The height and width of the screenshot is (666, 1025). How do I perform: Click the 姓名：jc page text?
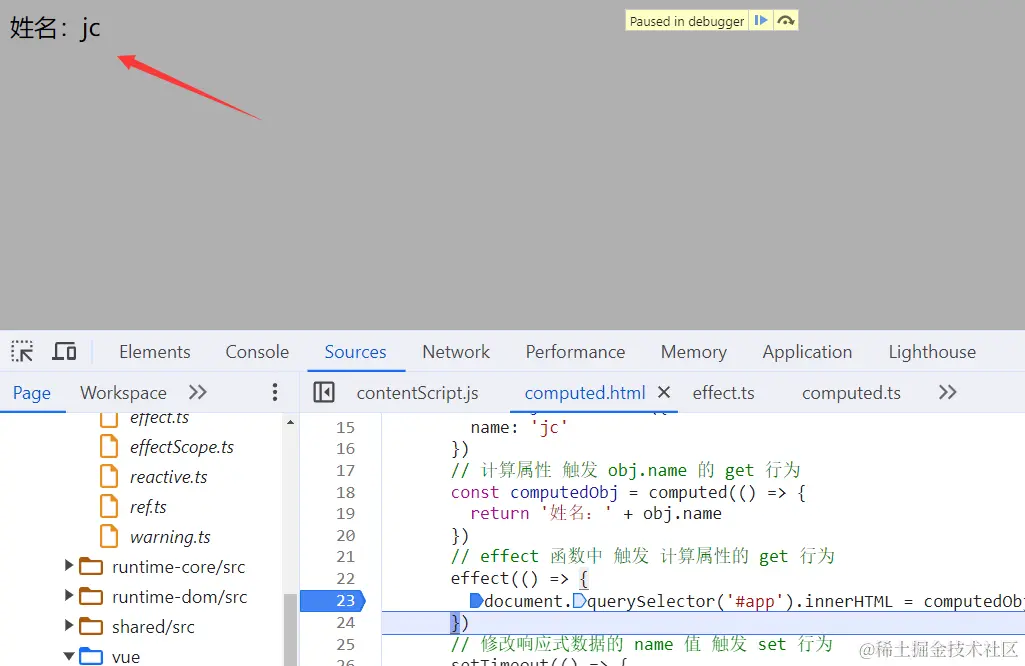(55, 28)
